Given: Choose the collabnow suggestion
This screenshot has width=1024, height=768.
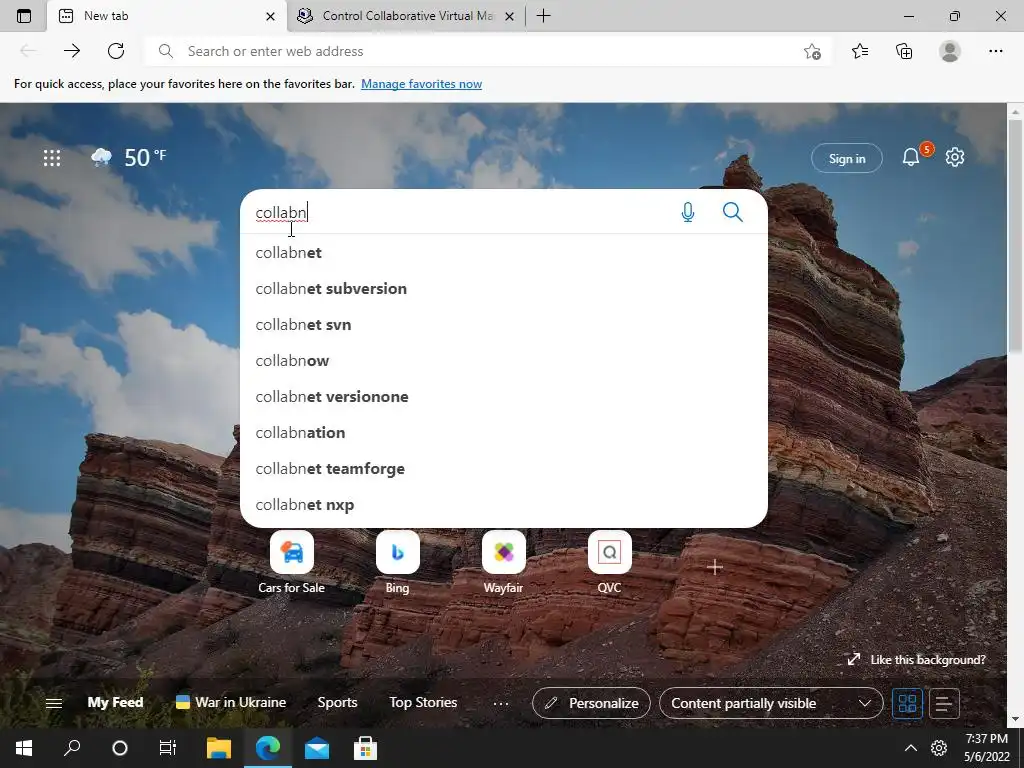Looking at the screenshot, I should (504, 360).
